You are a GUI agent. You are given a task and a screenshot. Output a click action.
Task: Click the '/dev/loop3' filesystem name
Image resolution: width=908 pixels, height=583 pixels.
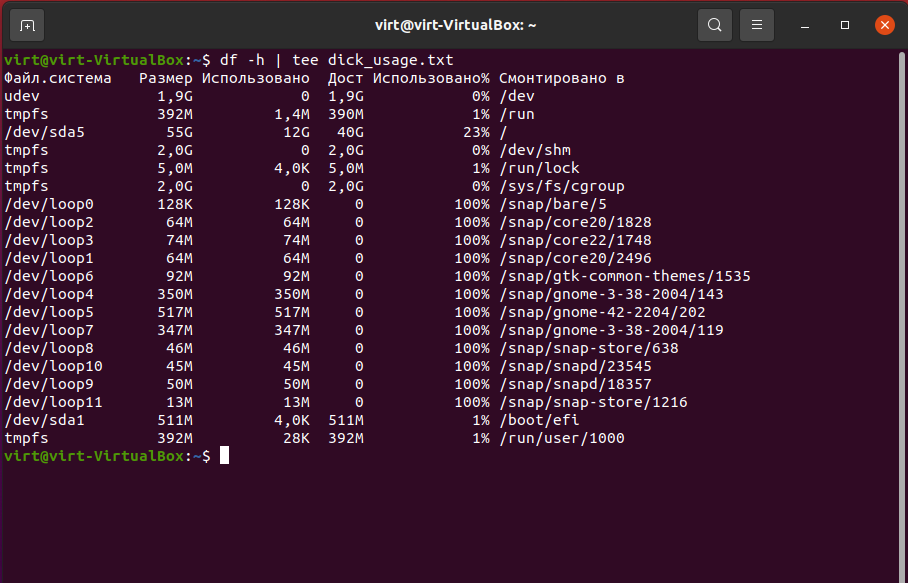[x=49, y=240]
